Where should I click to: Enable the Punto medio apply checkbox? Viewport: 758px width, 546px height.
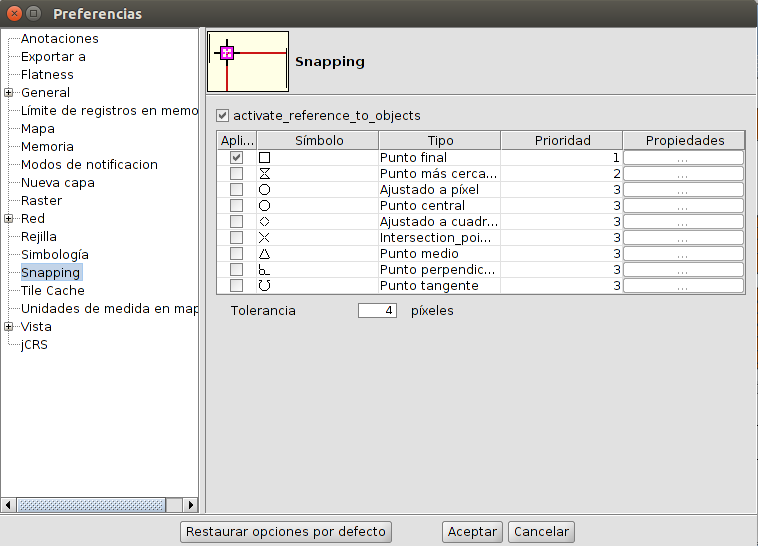[x=237, y=254]
